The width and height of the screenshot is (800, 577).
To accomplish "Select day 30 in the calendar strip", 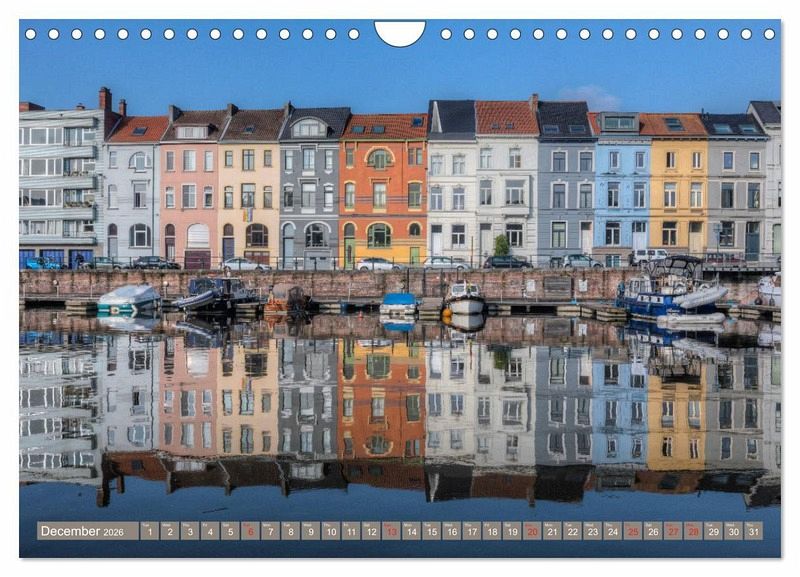I will (x=734, y=531).
